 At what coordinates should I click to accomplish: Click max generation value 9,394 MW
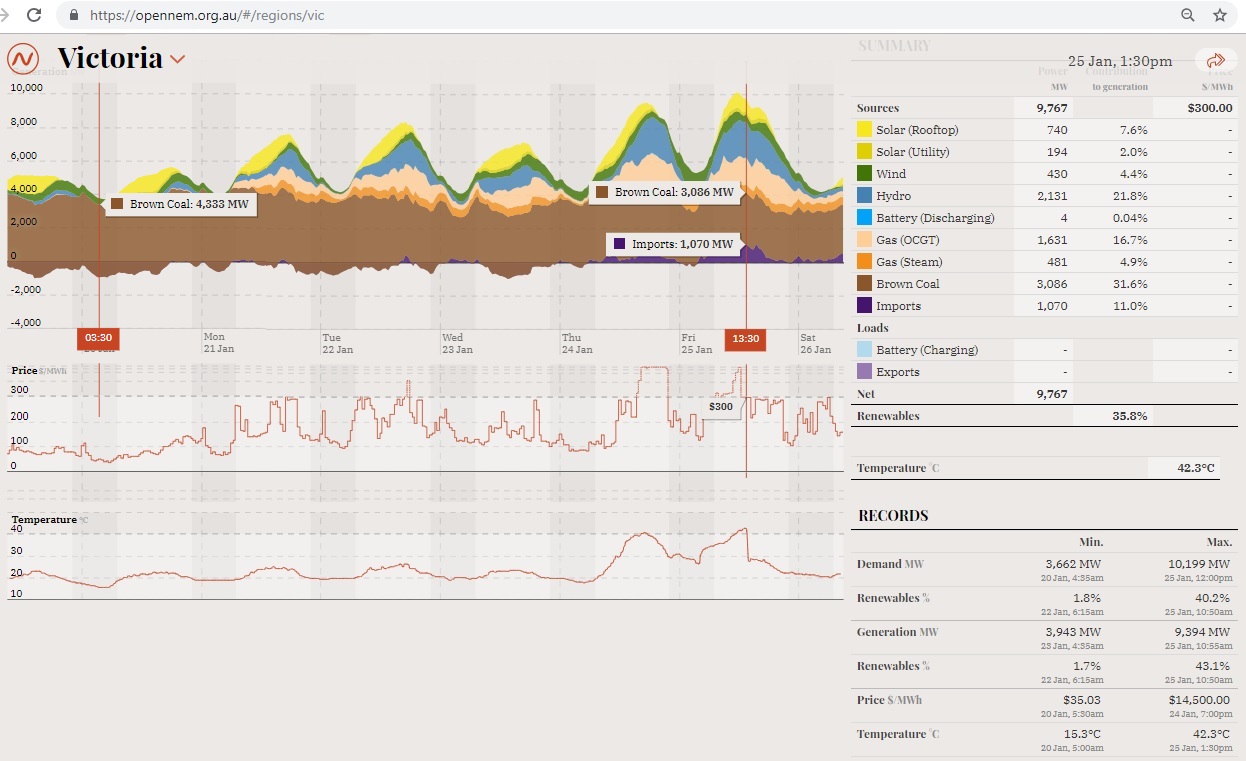pyautogui.click(x=1201, y=632)
